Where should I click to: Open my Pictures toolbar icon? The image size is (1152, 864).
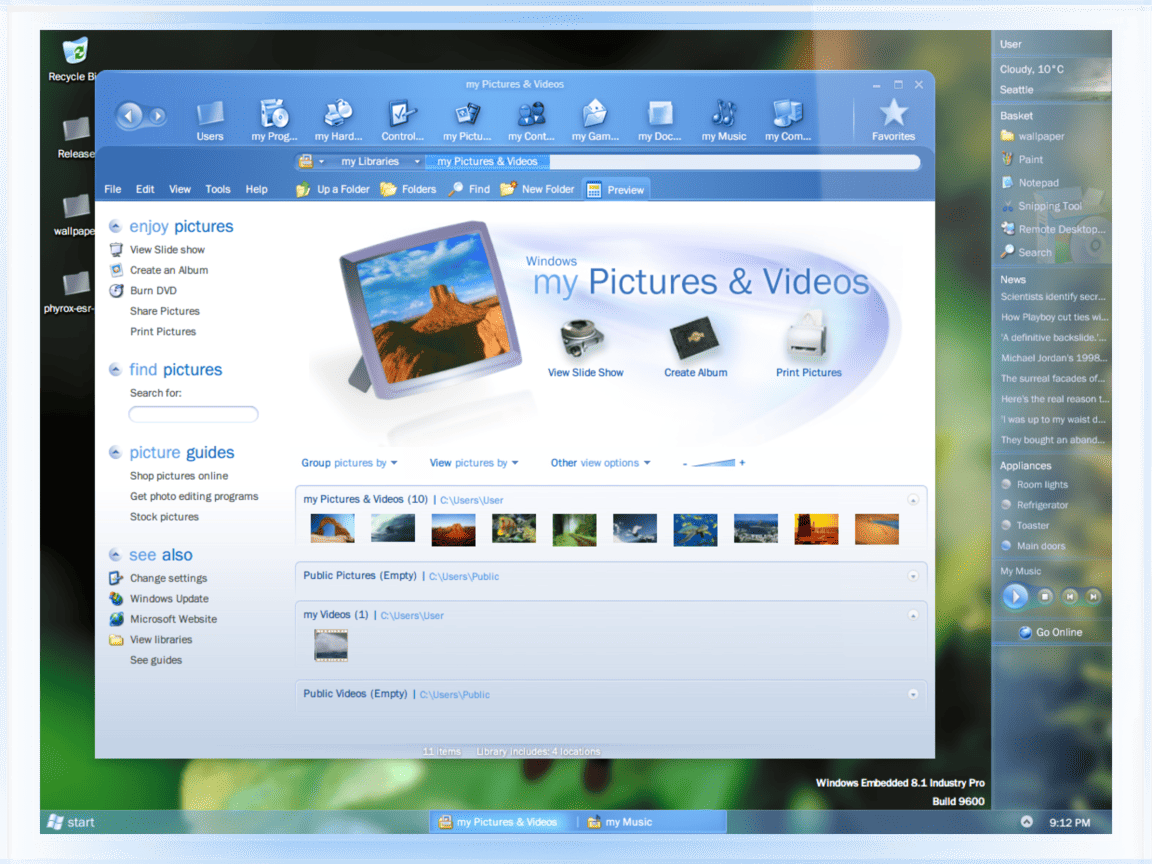(x=467, y=121)
